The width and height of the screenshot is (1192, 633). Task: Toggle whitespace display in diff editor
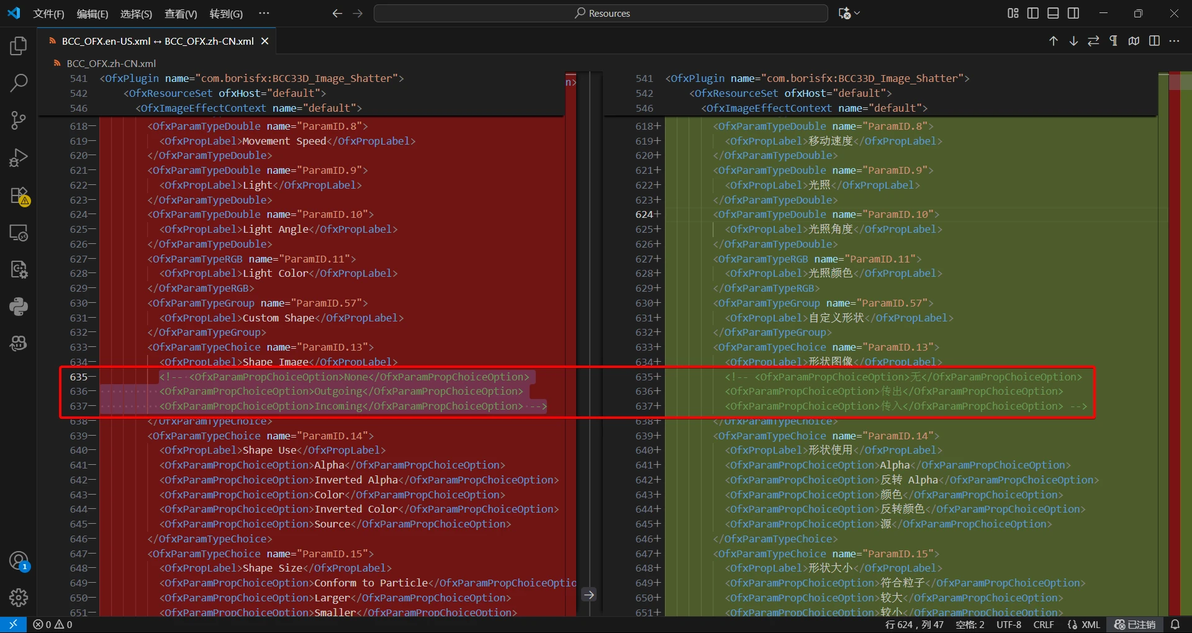click(1114, 41)
